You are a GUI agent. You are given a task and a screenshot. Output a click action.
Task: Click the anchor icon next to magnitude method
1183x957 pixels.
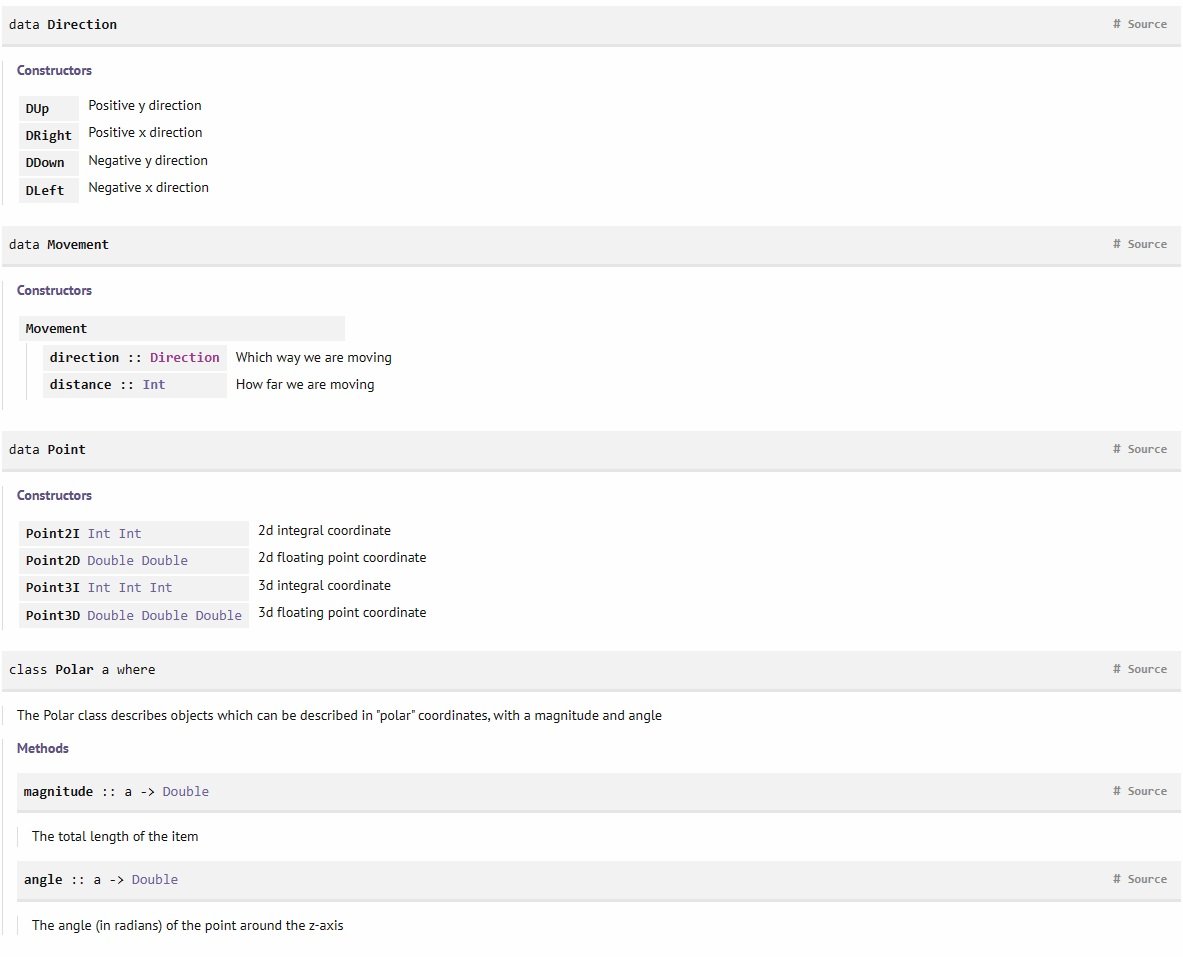[x=1115, y=791]
